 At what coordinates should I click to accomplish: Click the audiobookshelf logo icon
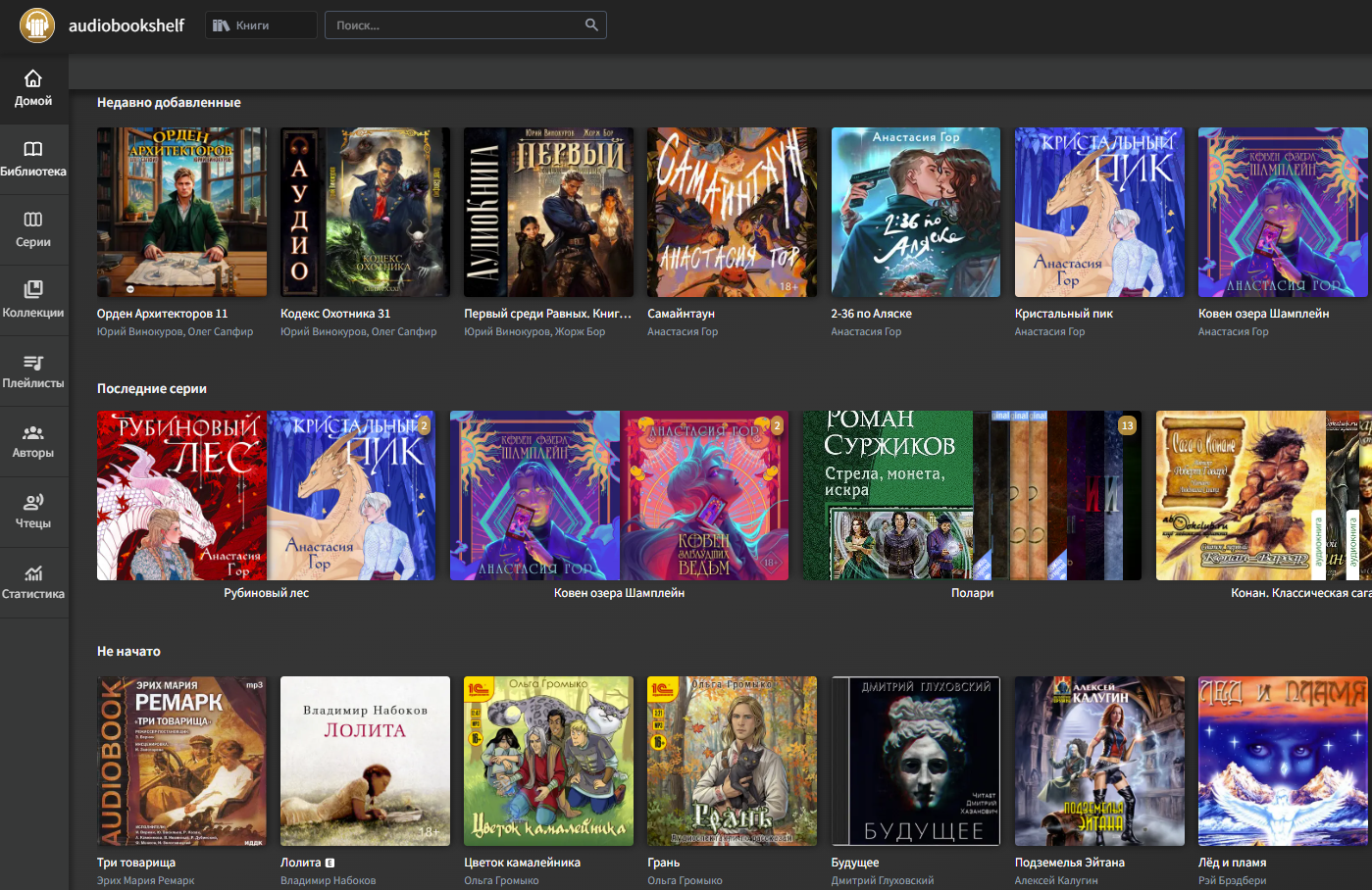click(x=37, y=25)
